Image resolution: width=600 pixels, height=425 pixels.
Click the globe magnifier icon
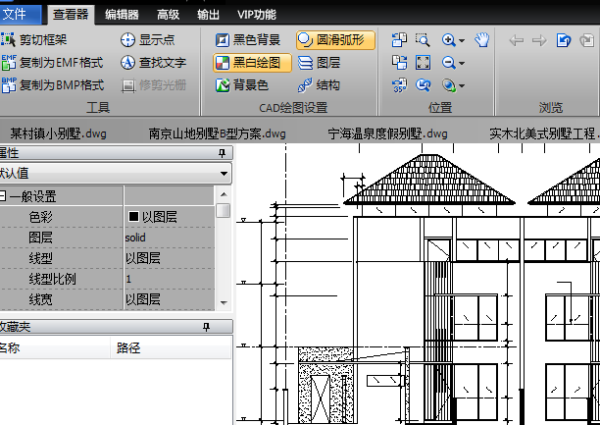[x=448, y=85]
